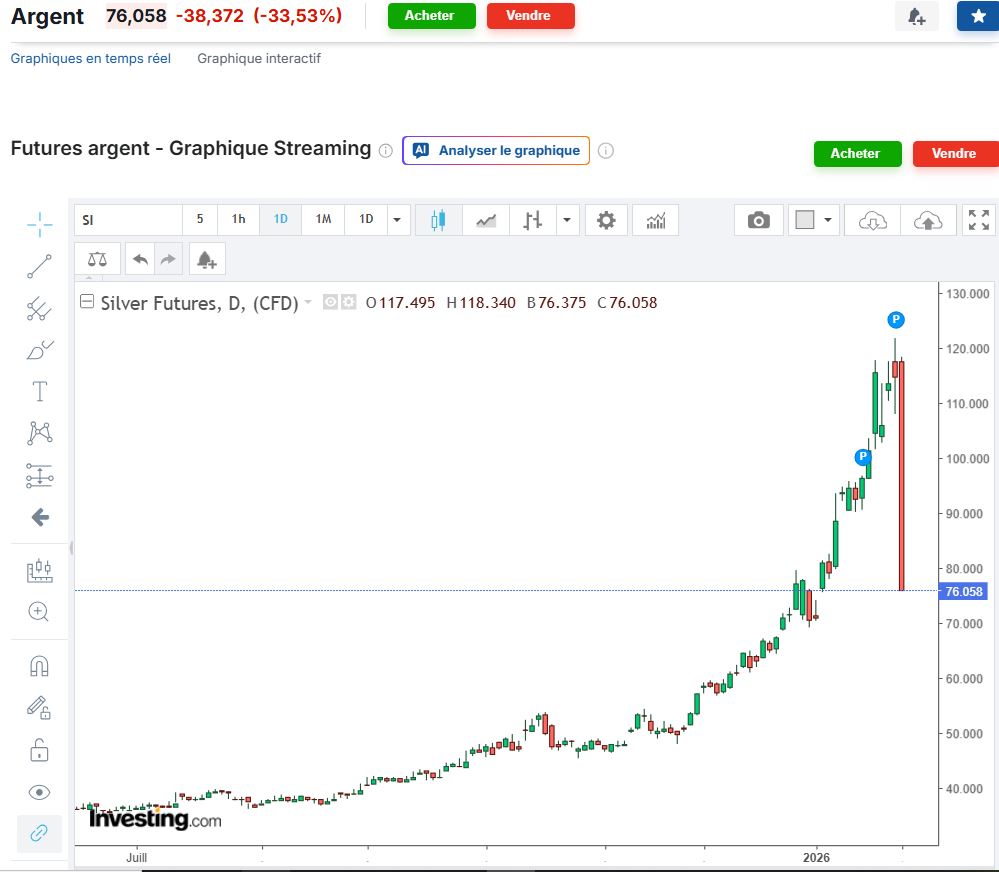Click the SI symbol input field
The image size is (999, 872).
click(128, 220)
